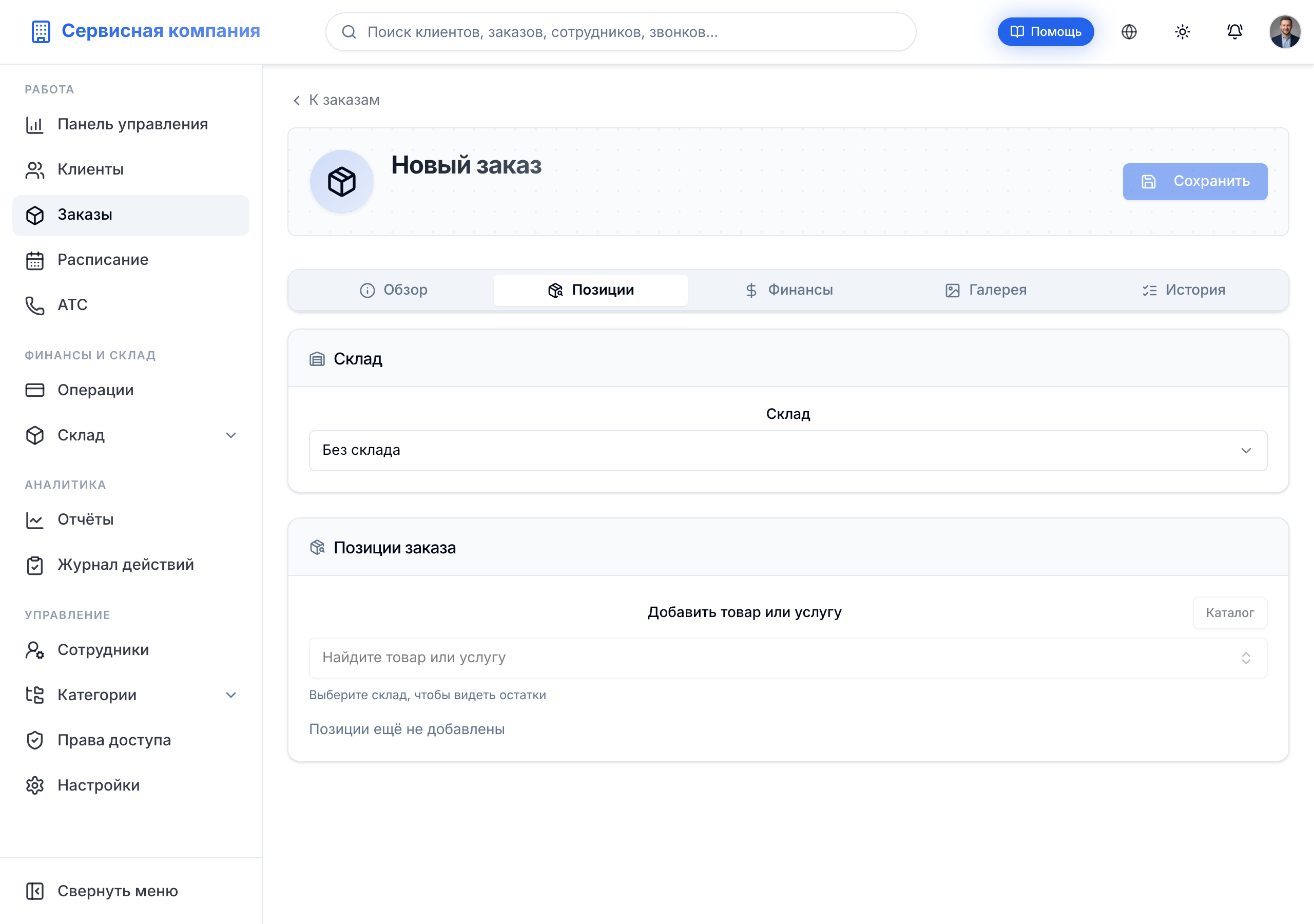Open Права доступа shield item
The width and height of the screenshot is (1314, 924).
(x=130, y=740)
